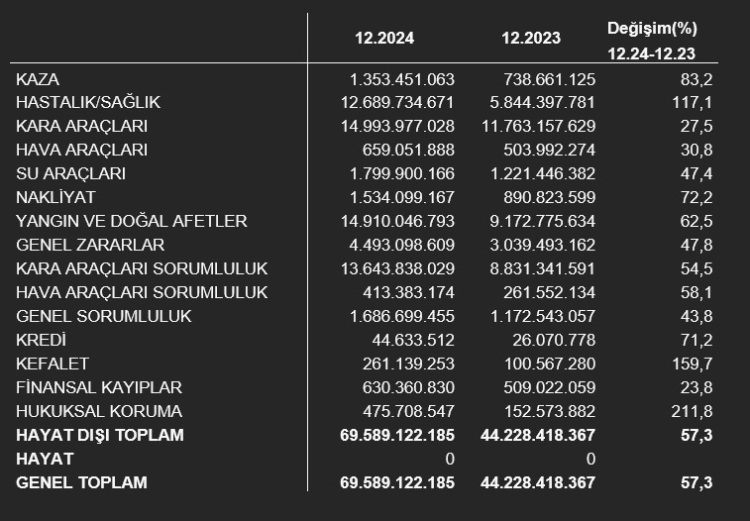Click the 12.2024 column header
The height and width of the screenshot is (521, 750).
[384, 38]
